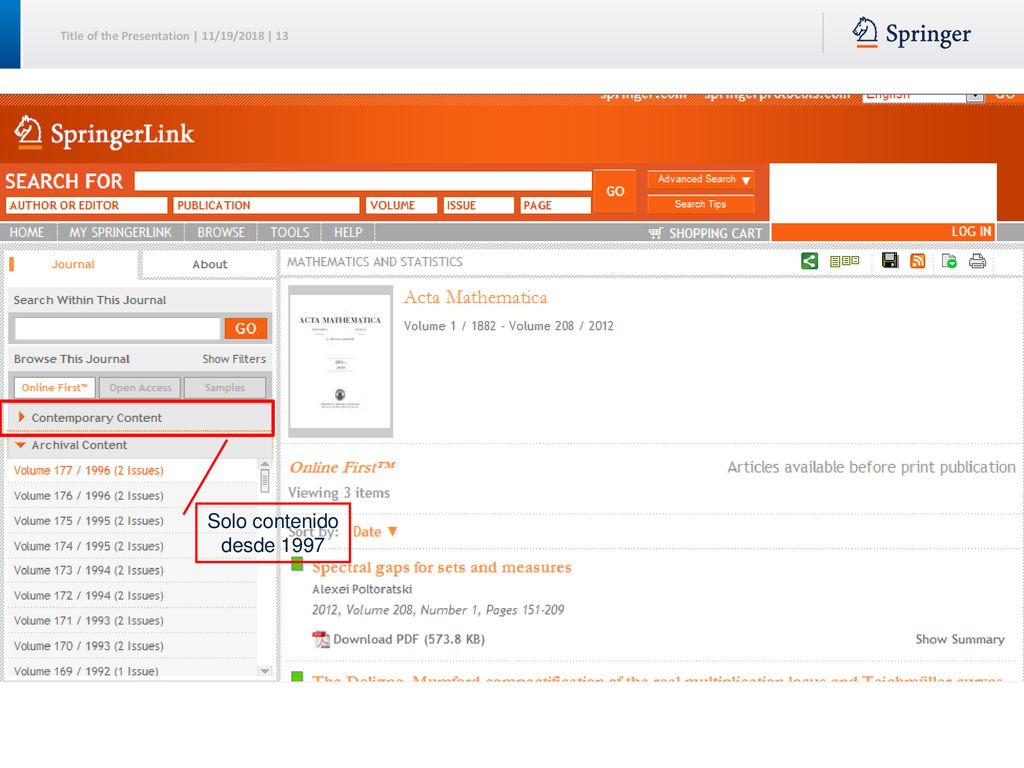
Task: Select Volume 174 / 1995 (2 Issues)
Action: [88, 546]
